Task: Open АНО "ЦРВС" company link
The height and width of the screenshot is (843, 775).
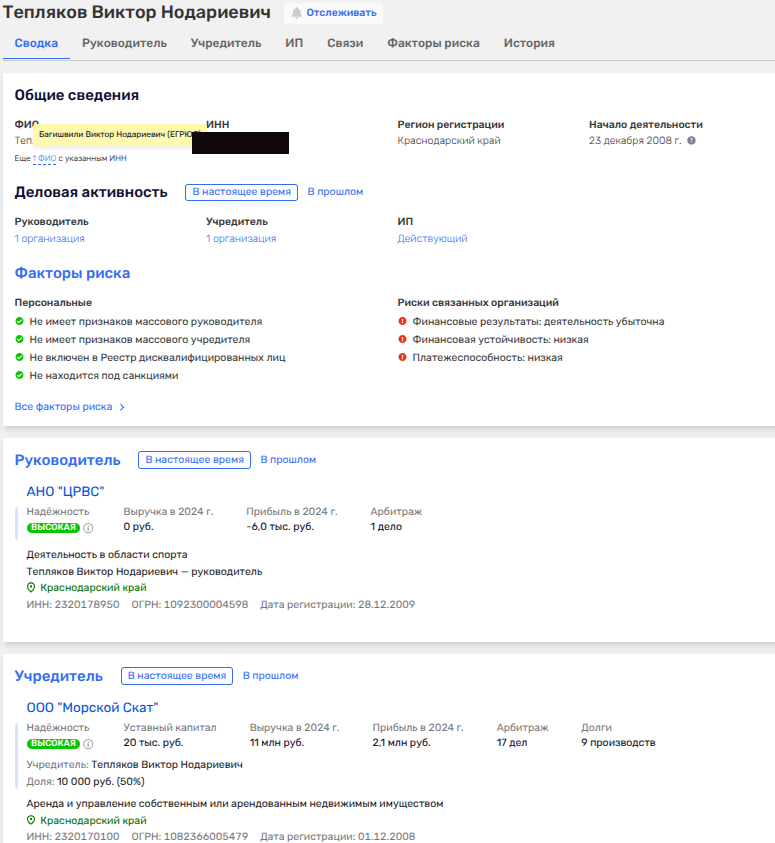Action: pyautogui.click(x=65, y=491)
